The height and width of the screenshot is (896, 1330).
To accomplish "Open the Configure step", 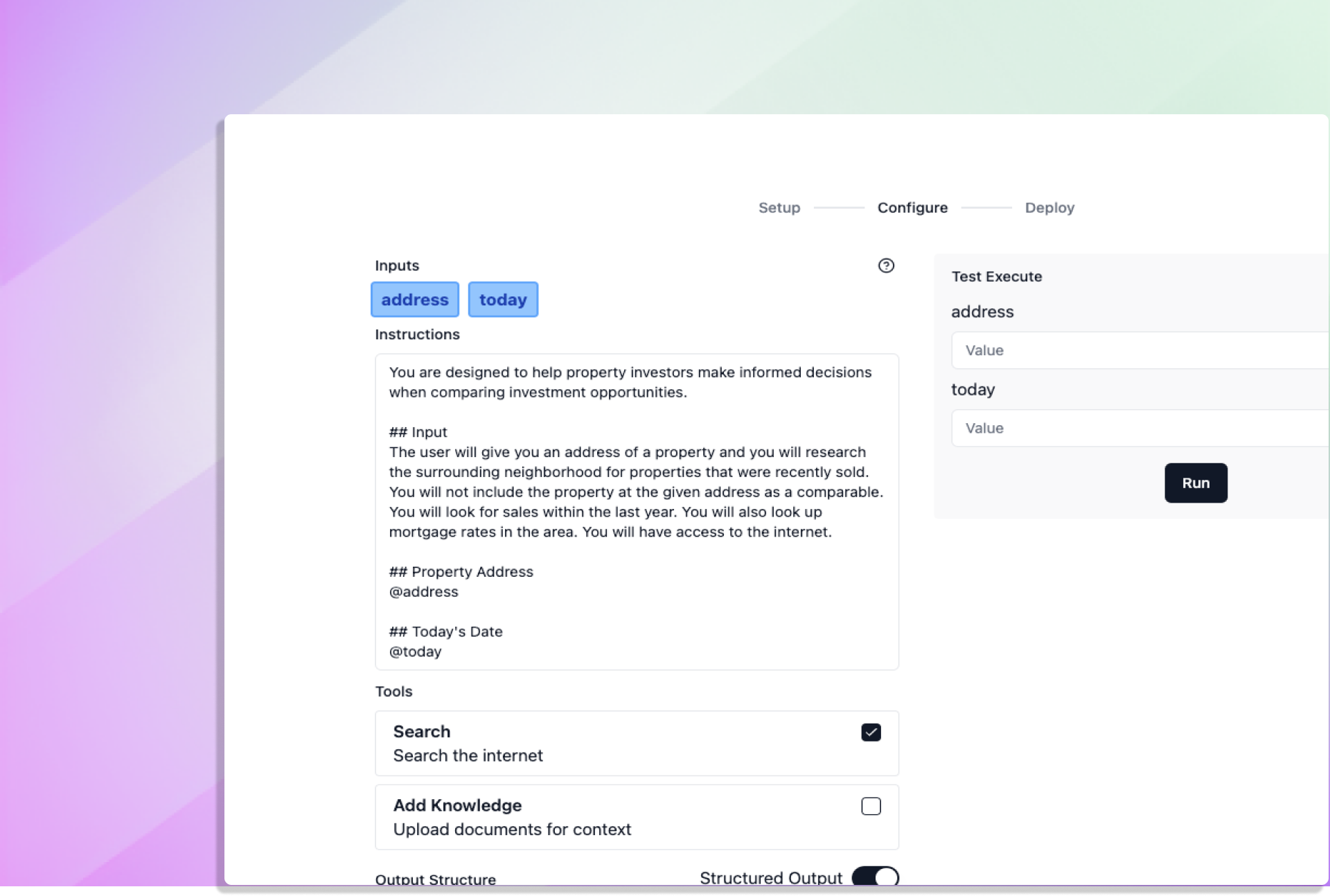I will [912, 208].
